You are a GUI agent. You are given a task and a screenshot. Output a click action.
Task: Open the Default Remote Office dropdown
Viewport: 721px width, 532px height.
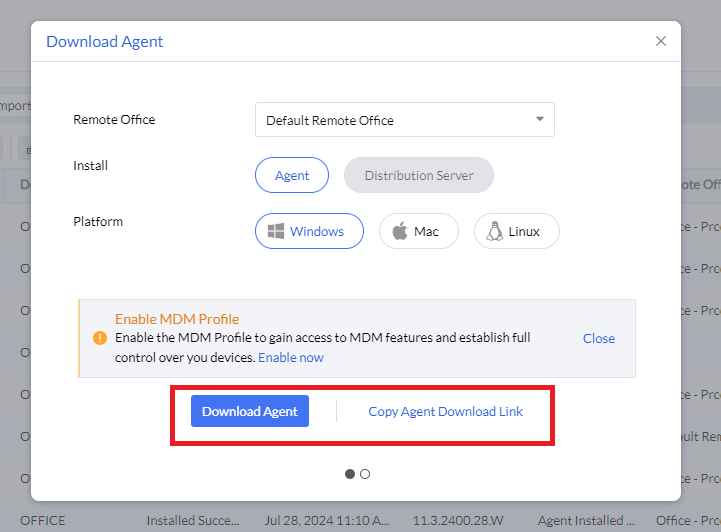coord(404,120)
